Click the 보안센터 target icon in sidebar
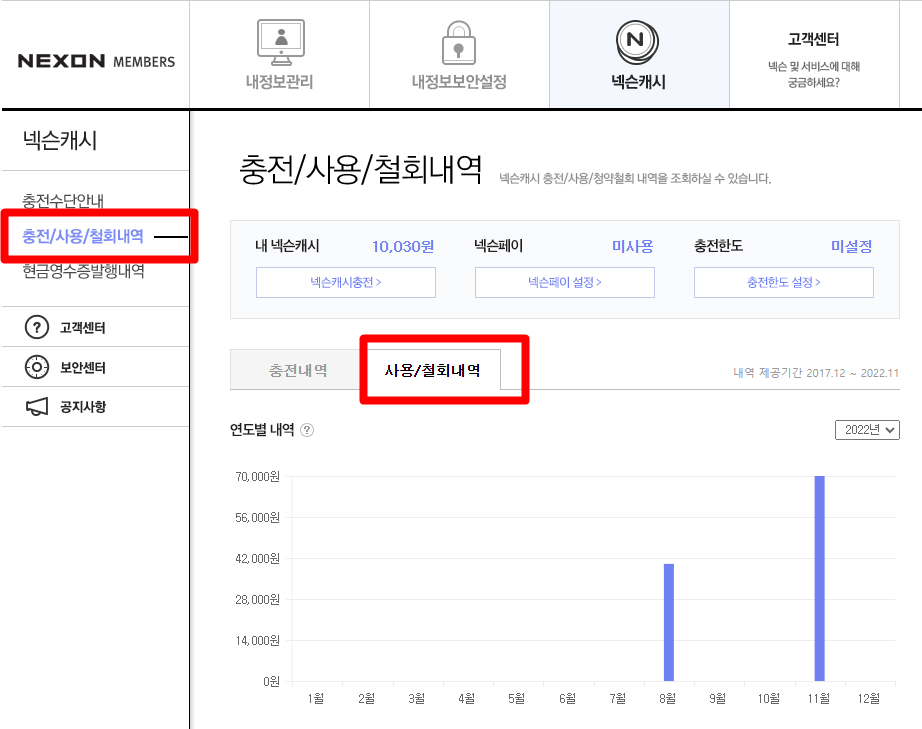Screen dimensions: 922x729 36,367
